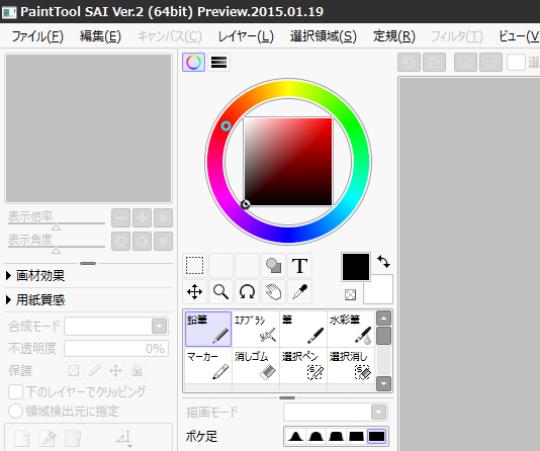
Task: Toggle protect-all lock icon beside 保護
Action: tap(137, 370)
